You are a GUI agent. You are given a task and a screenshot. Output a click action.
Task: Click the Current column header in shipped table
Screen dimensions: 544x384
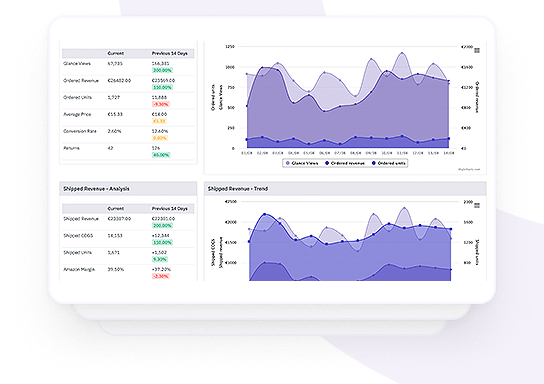tap(116, 208)
